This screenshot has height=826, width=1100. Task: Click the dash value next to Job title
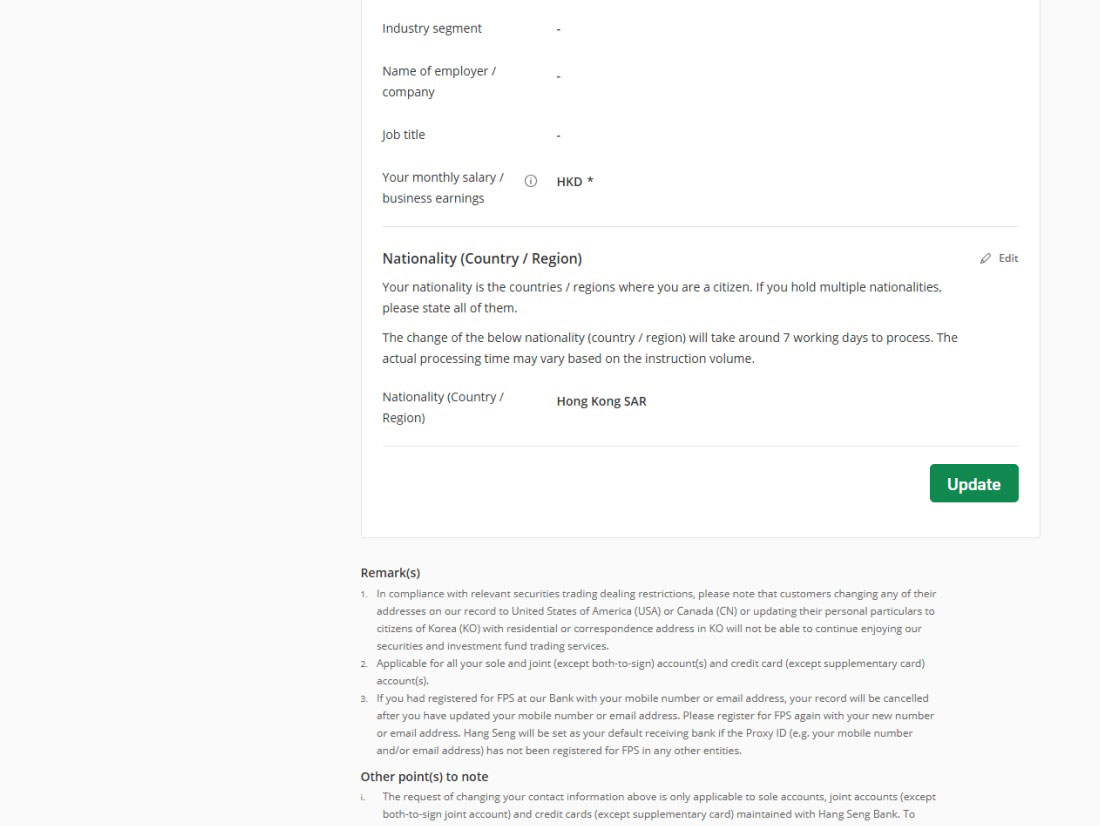559,135
